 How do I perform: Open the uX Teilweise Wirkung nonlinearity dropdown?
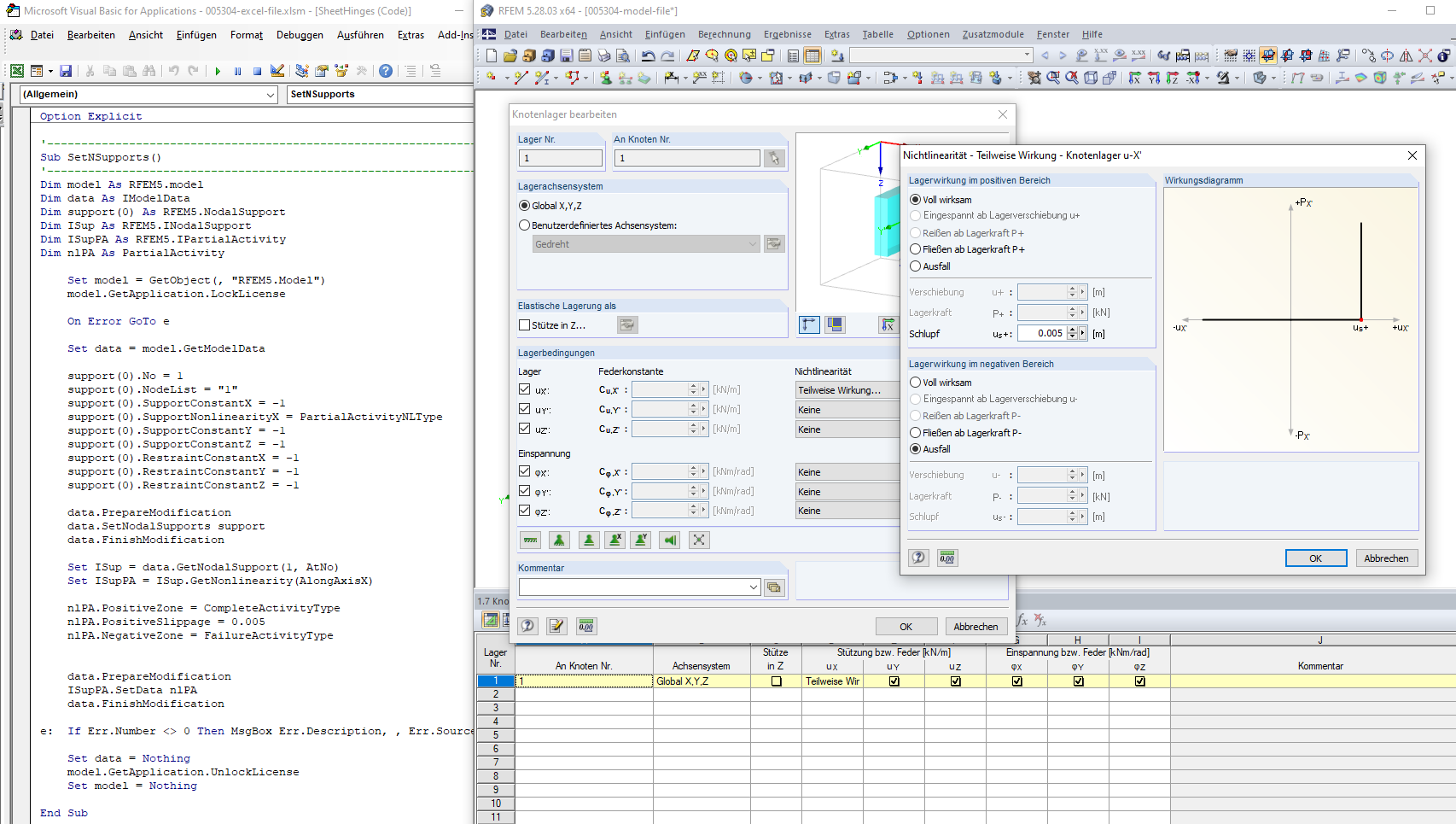845,390
